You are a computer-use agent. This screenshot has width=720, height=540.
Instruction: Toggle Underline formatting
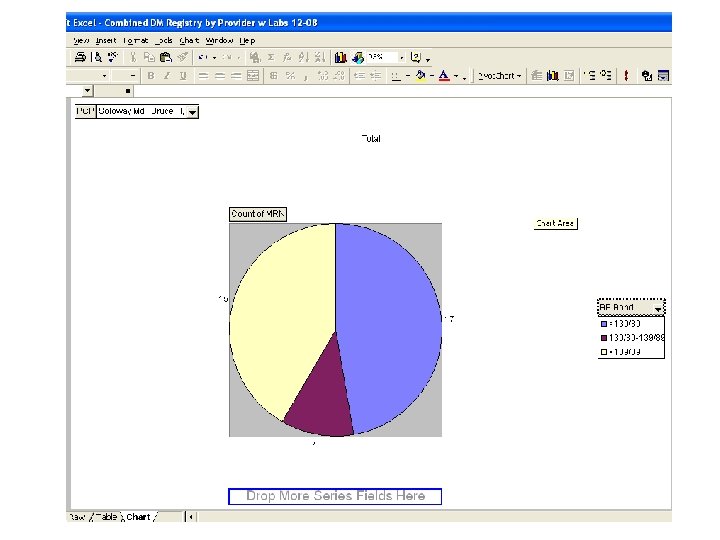pyautogui.click(x=183, y=76)
